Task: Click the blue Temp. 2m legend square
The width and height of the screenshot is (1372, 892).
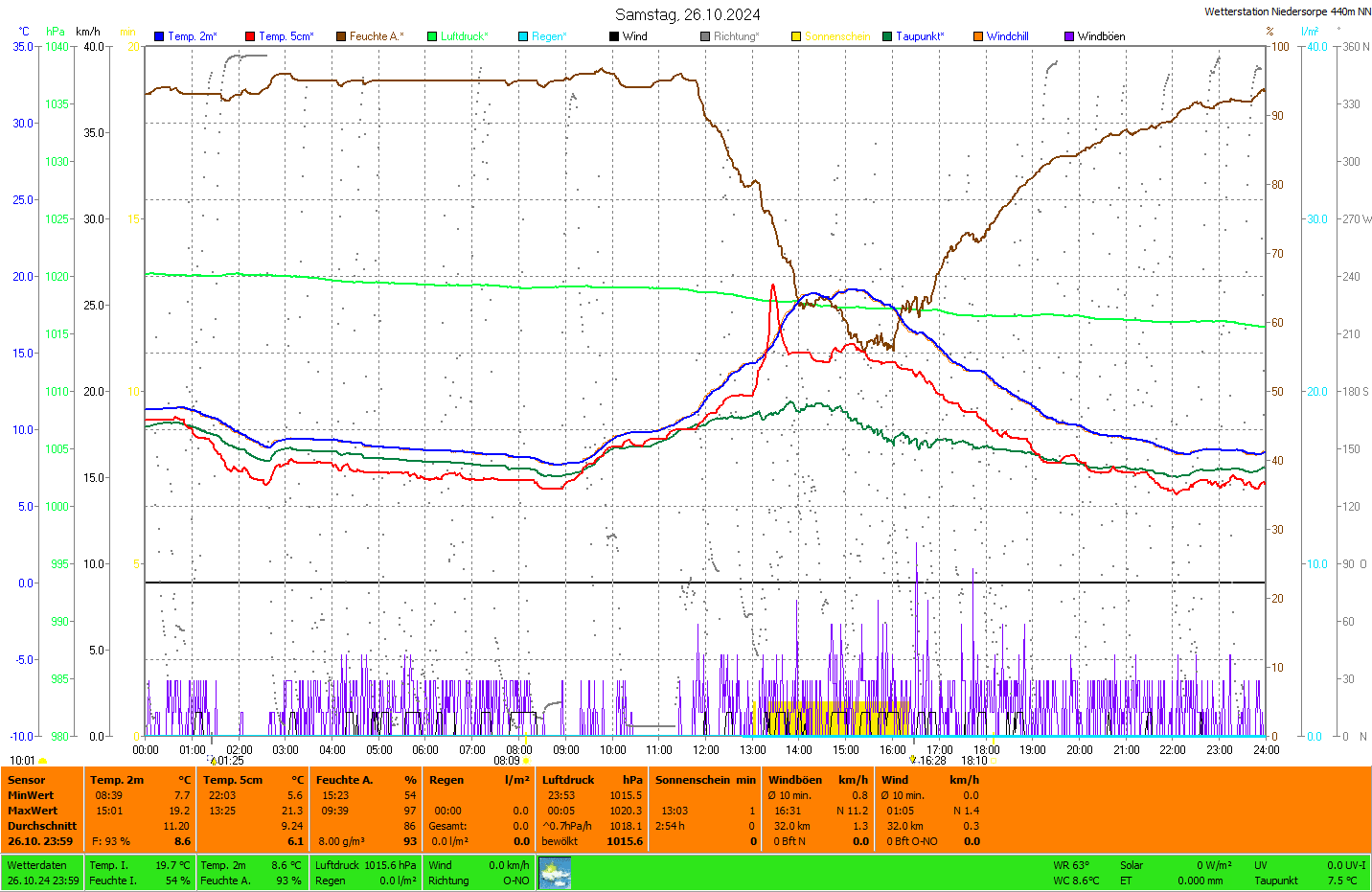Action: tap(159, 36)
